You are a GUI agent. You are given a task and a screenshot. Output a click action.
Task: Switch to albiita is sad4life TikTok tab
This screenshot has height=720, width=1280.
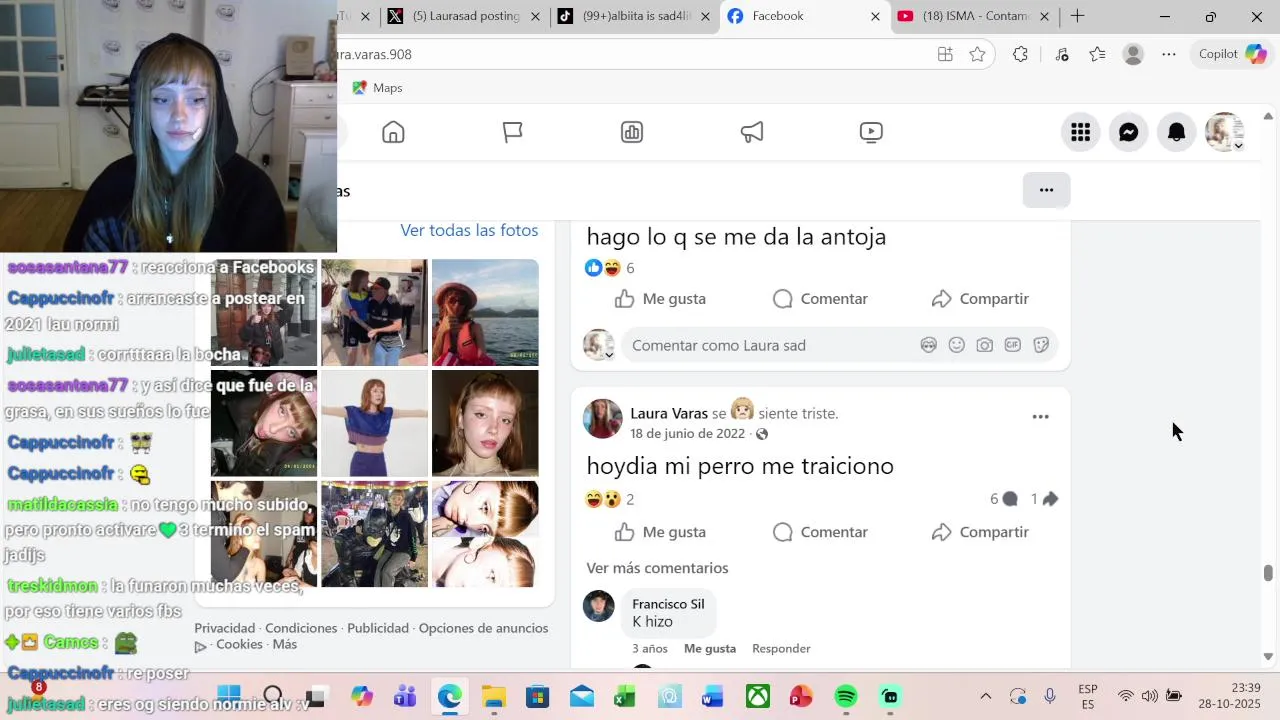[x=635, y=16]
